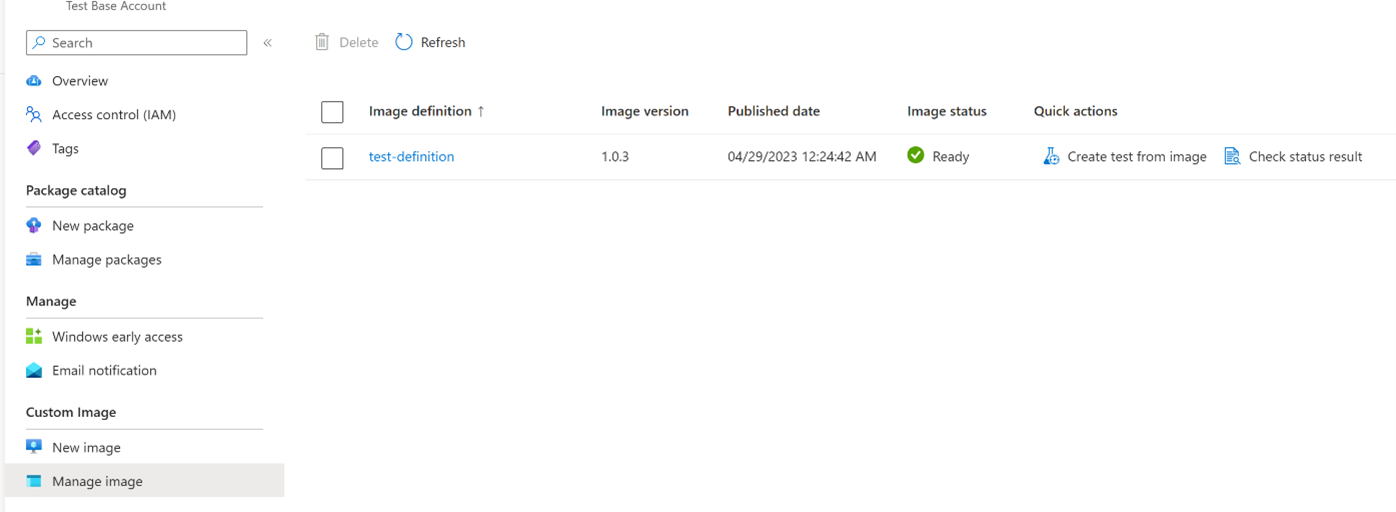
Task: Click the New package upload icon
Action: coord(34,226)
